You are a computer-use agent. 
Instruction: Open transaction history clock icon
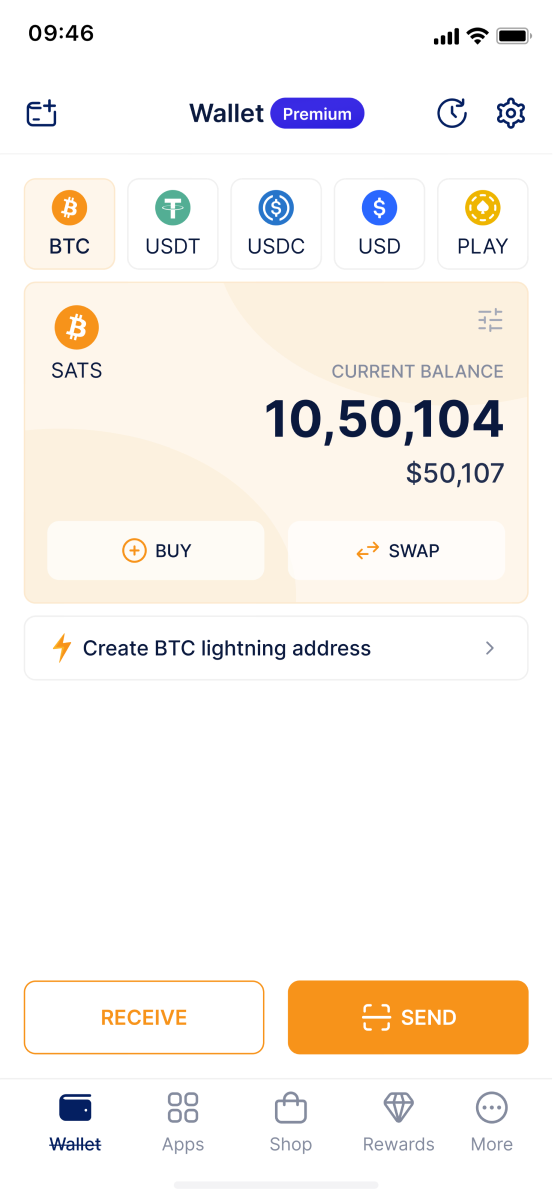(x=452, y=113)
